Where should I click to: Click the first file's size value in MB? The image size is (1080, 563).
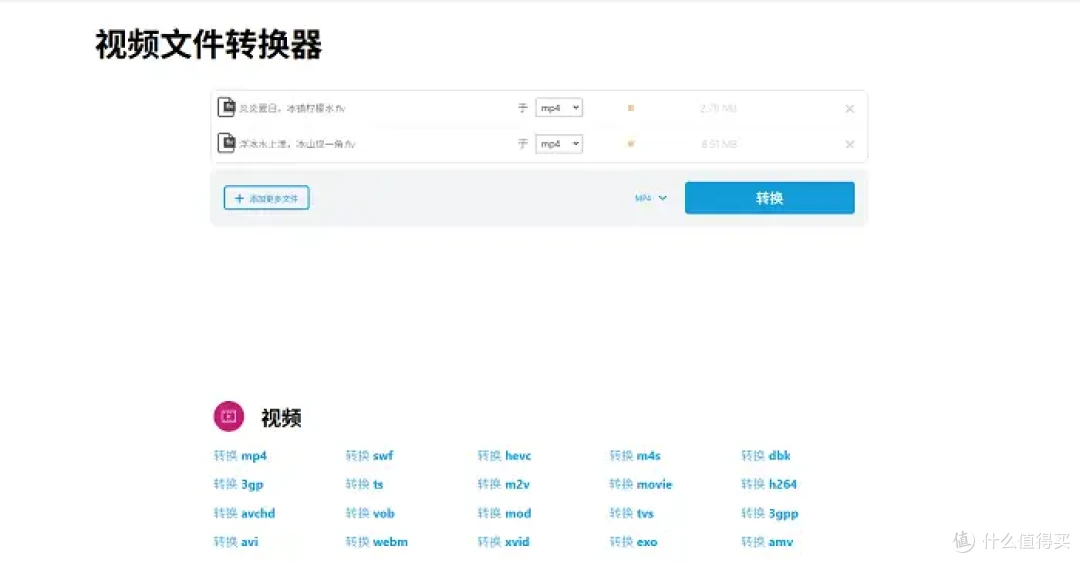[x=718, y=108]
